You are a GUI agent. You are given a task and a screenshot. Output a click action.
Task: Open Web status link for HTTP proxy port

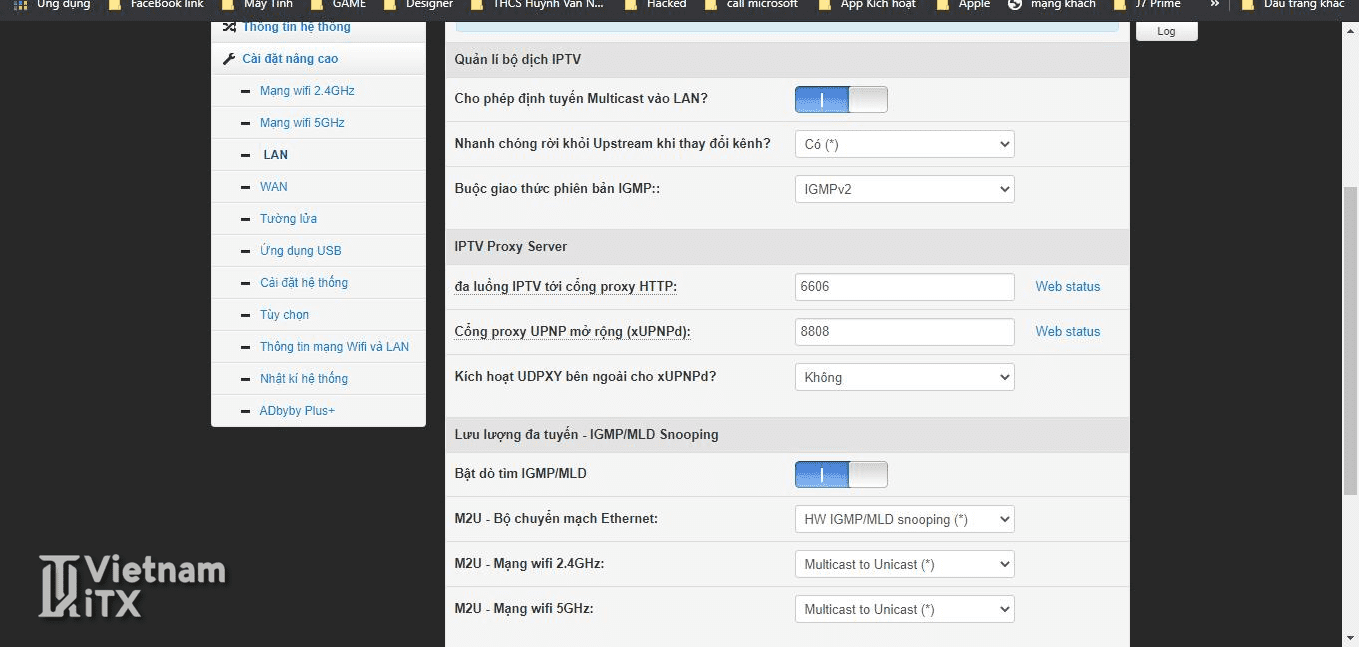point(1067,287)
